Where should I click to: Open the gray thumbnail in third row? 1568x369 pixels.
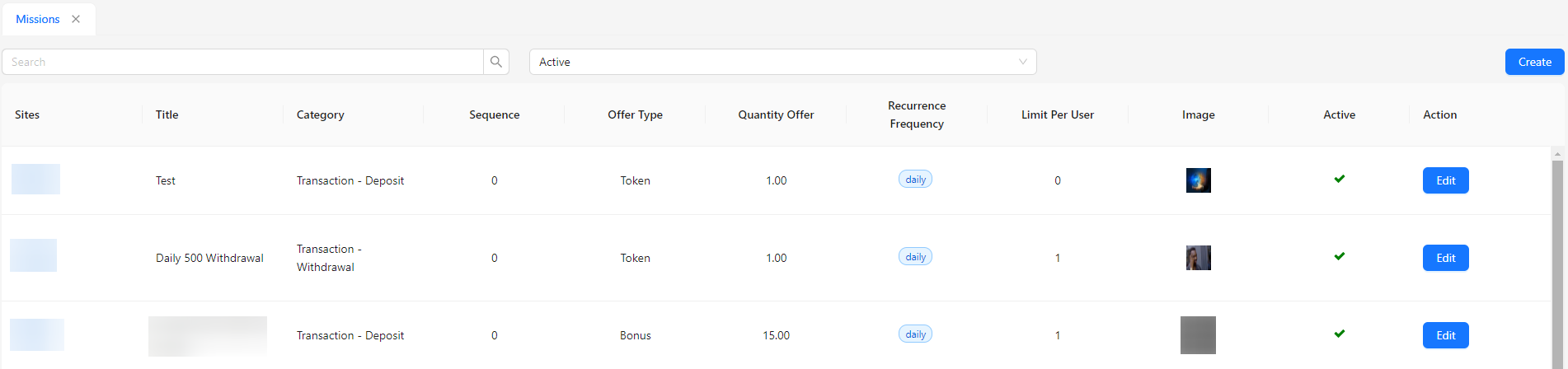pyautogui.click(x=1198, y=335)
